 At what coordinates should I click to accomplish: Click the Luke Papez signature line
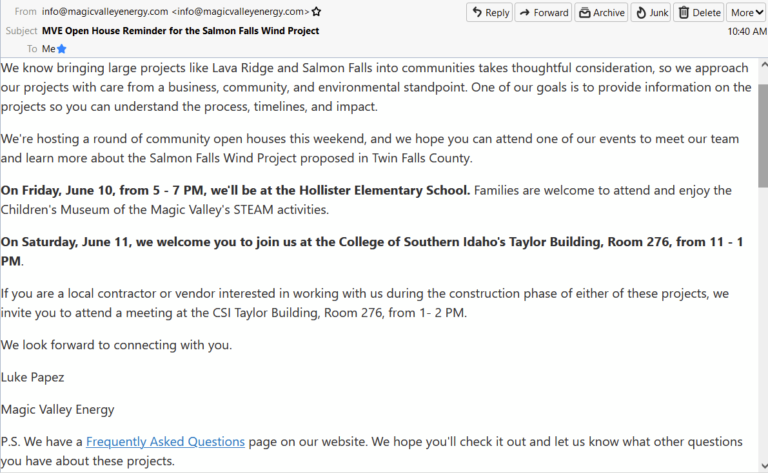click(31, 377)
